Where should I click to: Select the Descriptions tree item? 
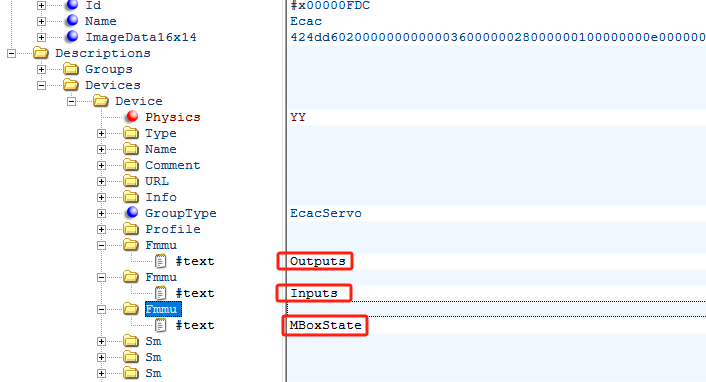[x=103, y=53]
